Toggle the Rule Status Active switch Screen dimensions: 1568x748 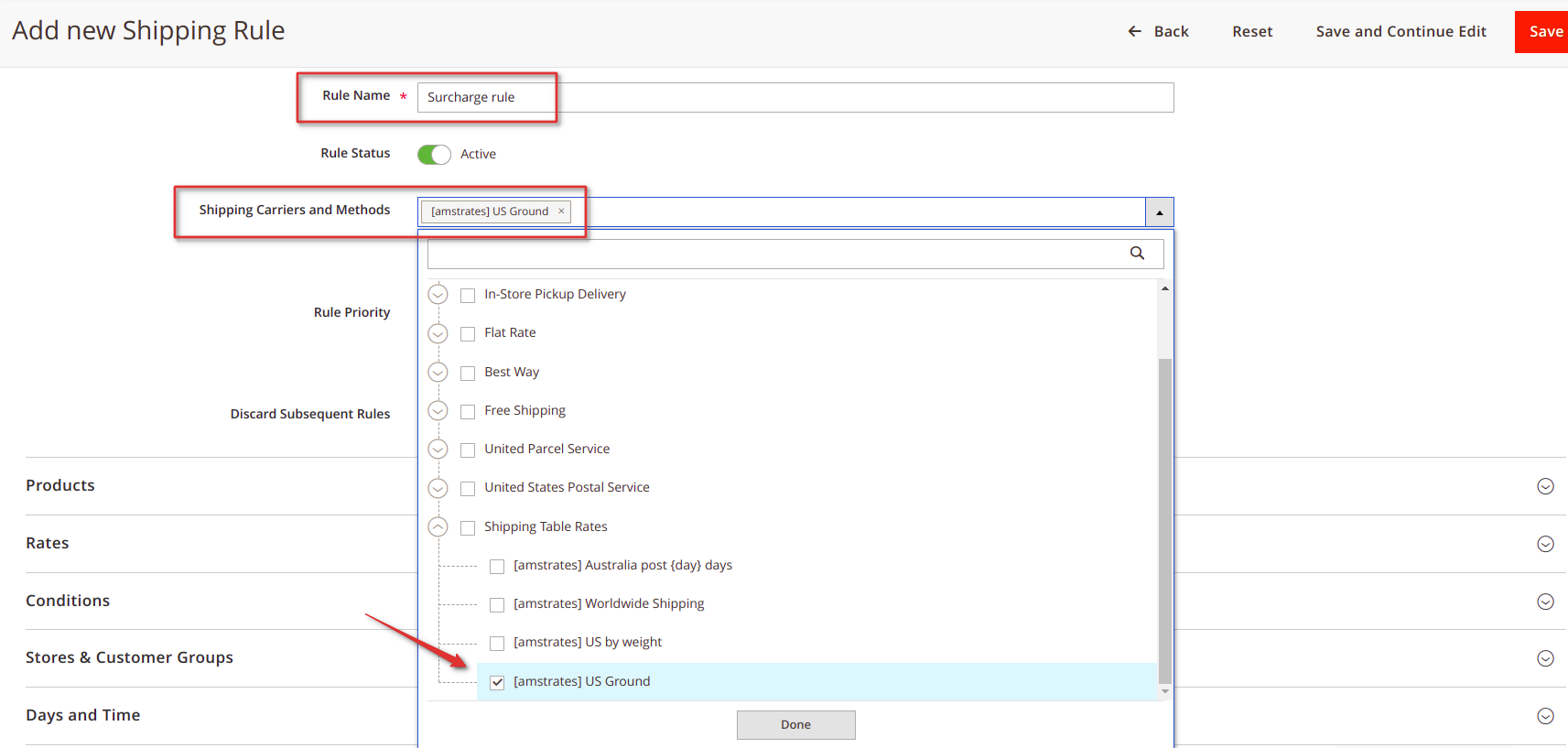(434, 155)
